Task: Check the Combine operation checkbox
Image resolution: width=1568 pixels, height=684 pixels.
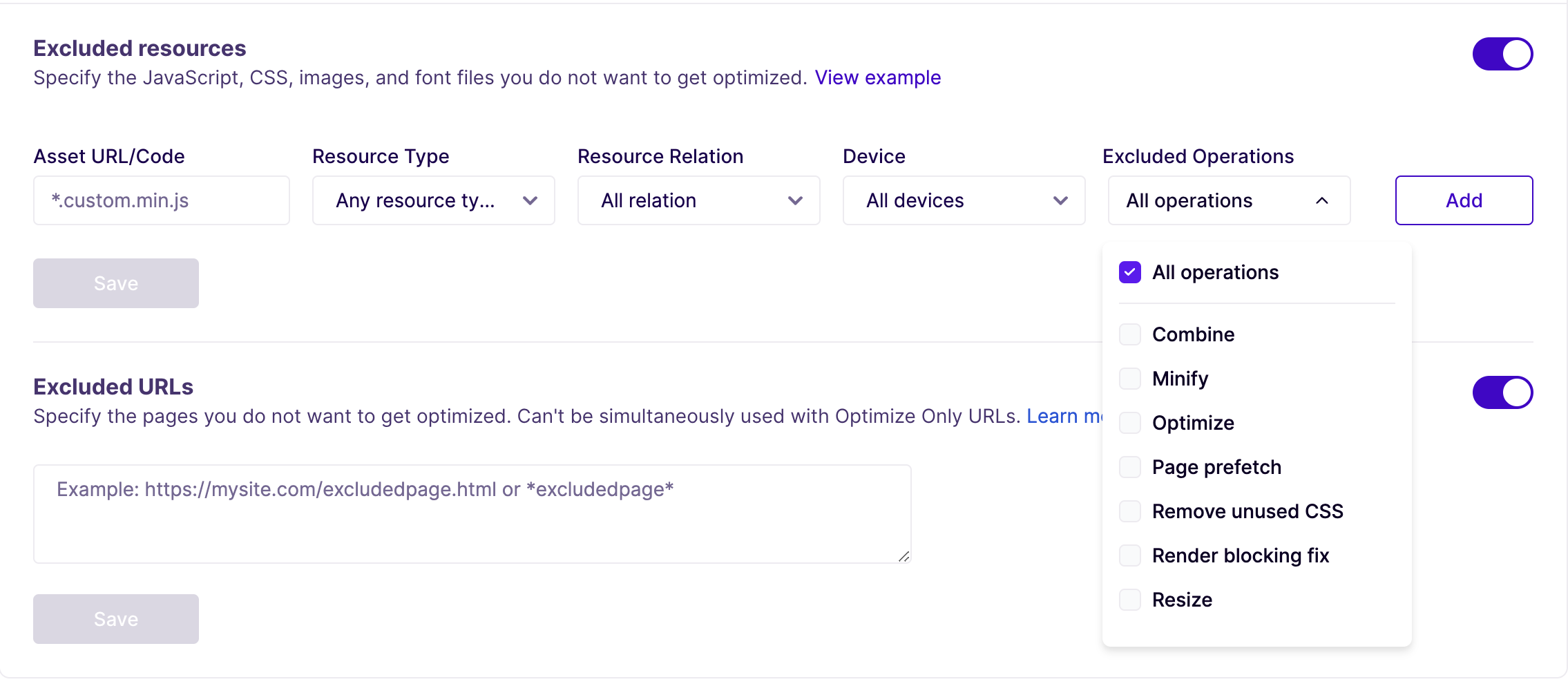Action: pos(1130,334)
